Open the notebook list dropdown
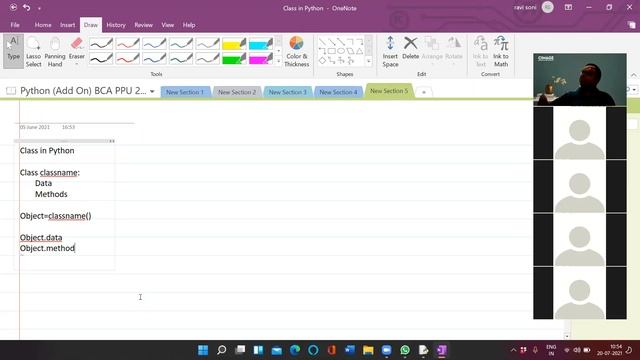The image size is (640, 360). click(152, 91)
